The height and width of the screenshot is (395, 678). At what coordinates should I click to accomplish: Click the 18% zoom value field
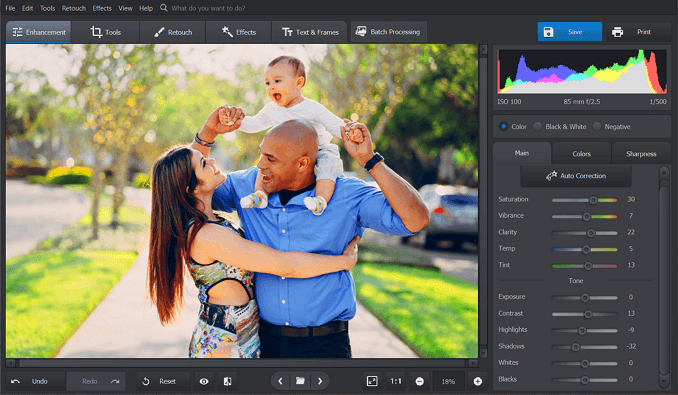[448, 381]
